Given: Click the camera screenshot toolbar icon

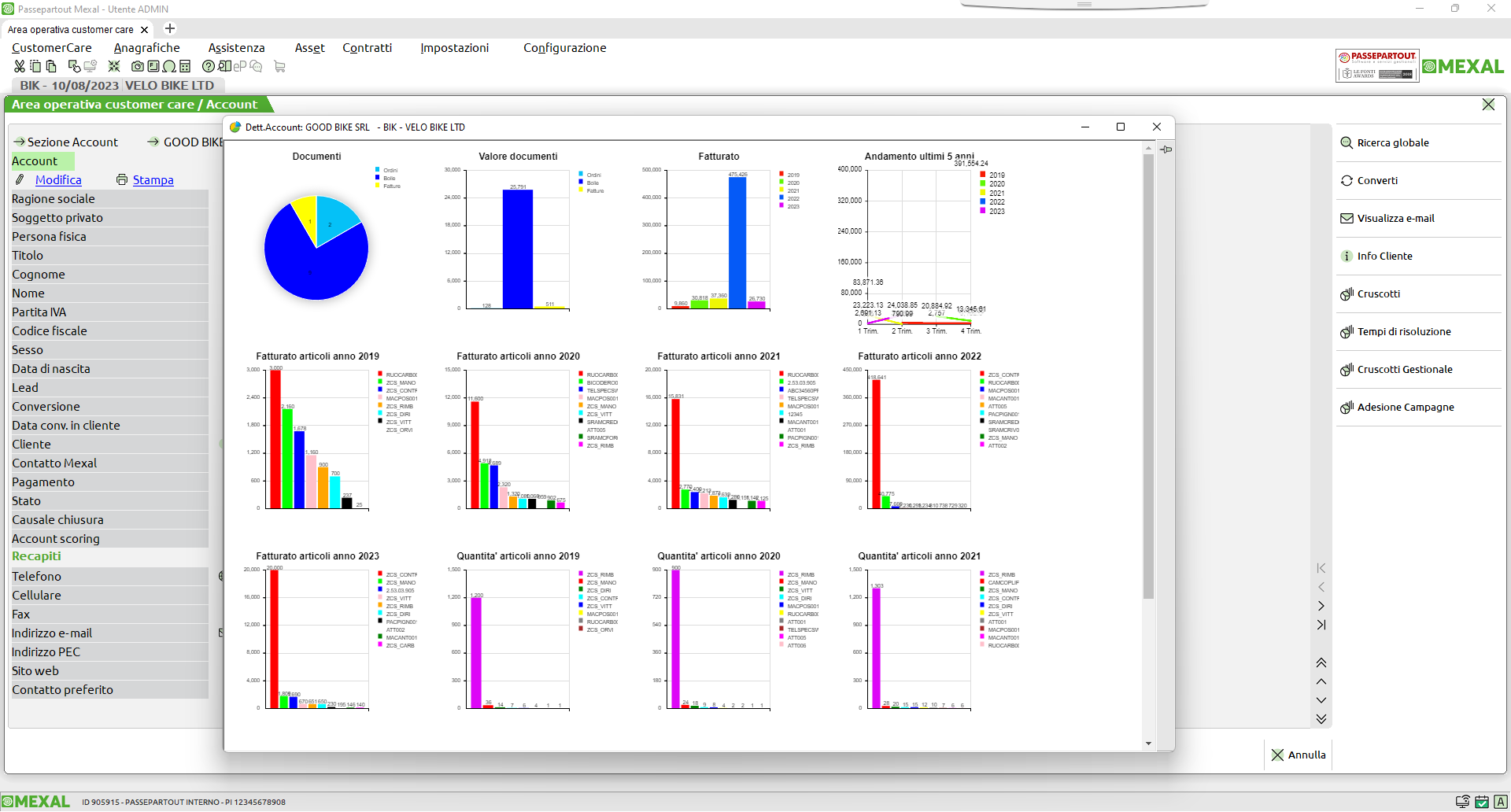Looking at the screenshot, I should [x=138, y=67].
